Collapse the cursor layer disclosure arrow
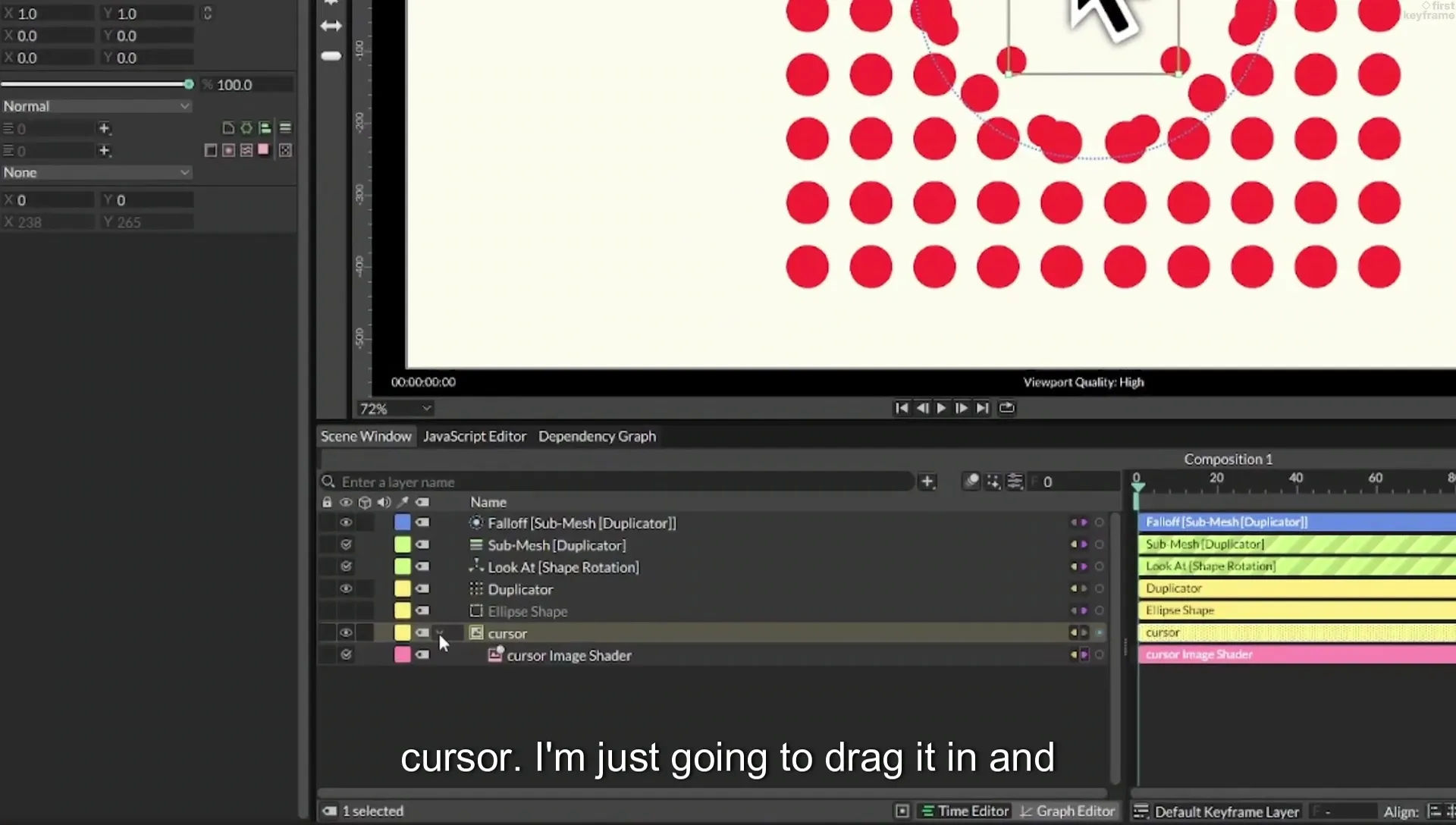This screenshot has width=1456, height=825. 440,632
